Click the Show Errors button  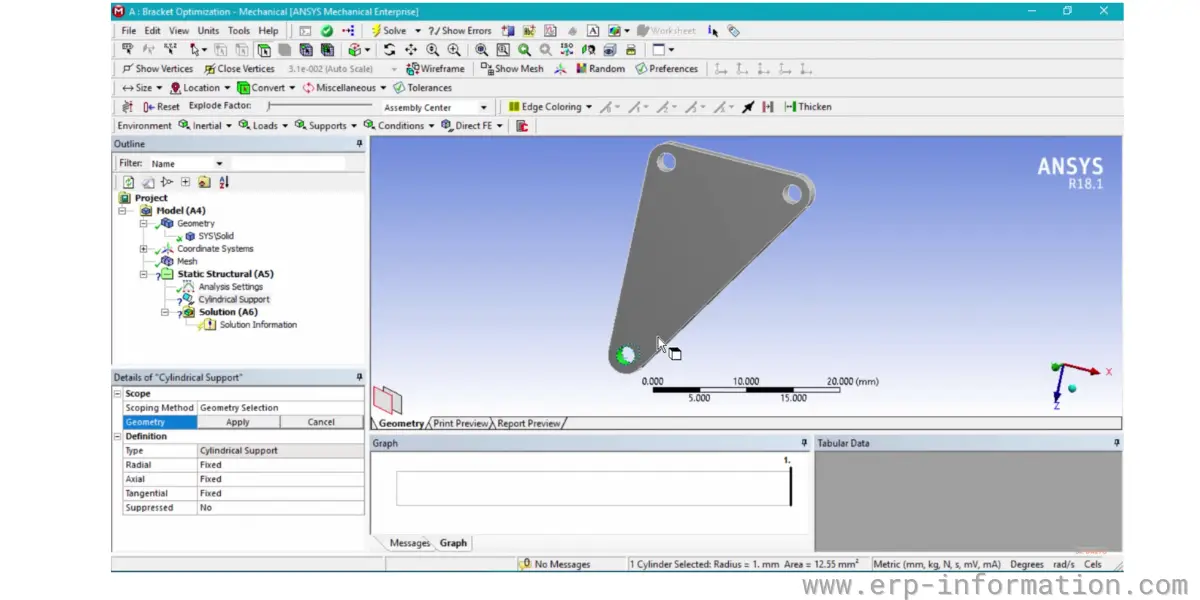point(459,31)
